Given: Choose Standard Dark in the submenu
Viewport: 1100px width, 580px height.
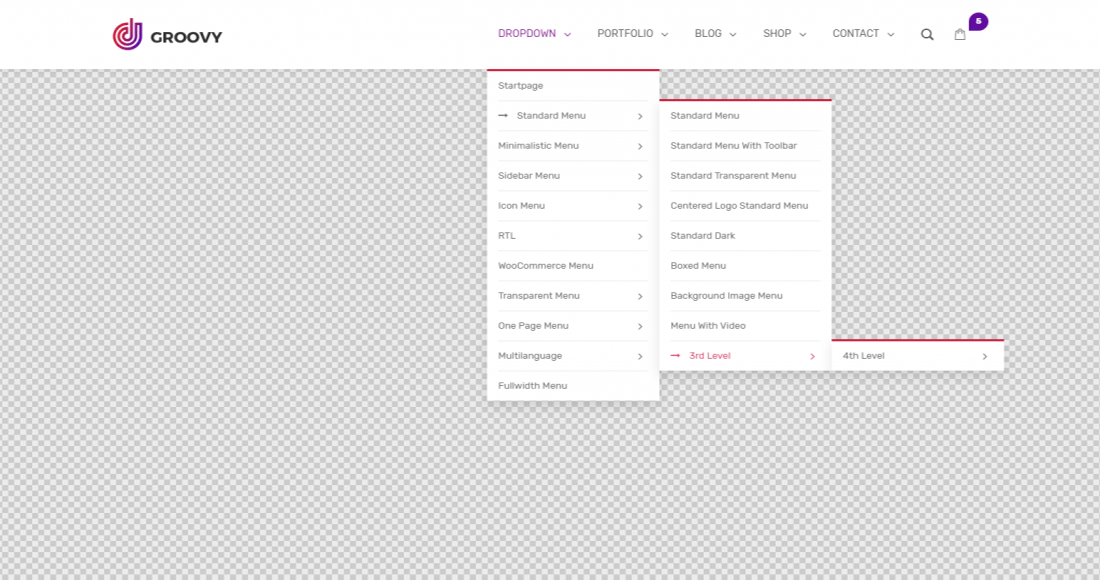Looking at the screenshot, I should pos(704,236).
